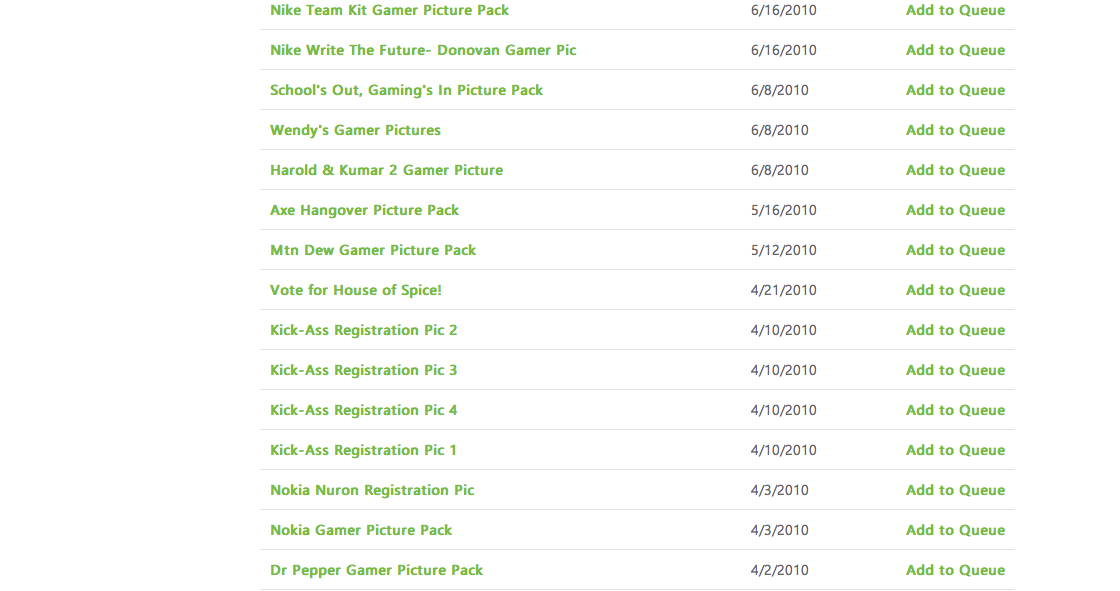Open Kick-Ass Registration Pic 2

click(x=364, y=330)
